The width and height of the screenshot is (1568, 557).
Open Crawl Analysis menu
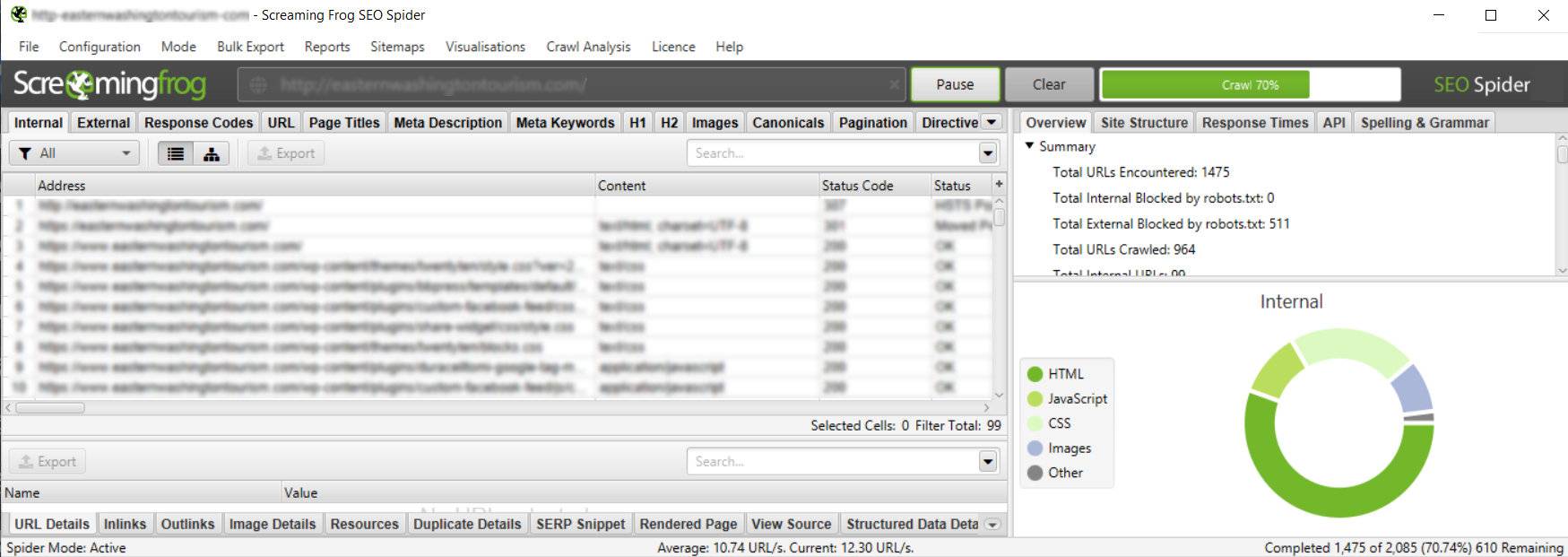tap(588, 47)
